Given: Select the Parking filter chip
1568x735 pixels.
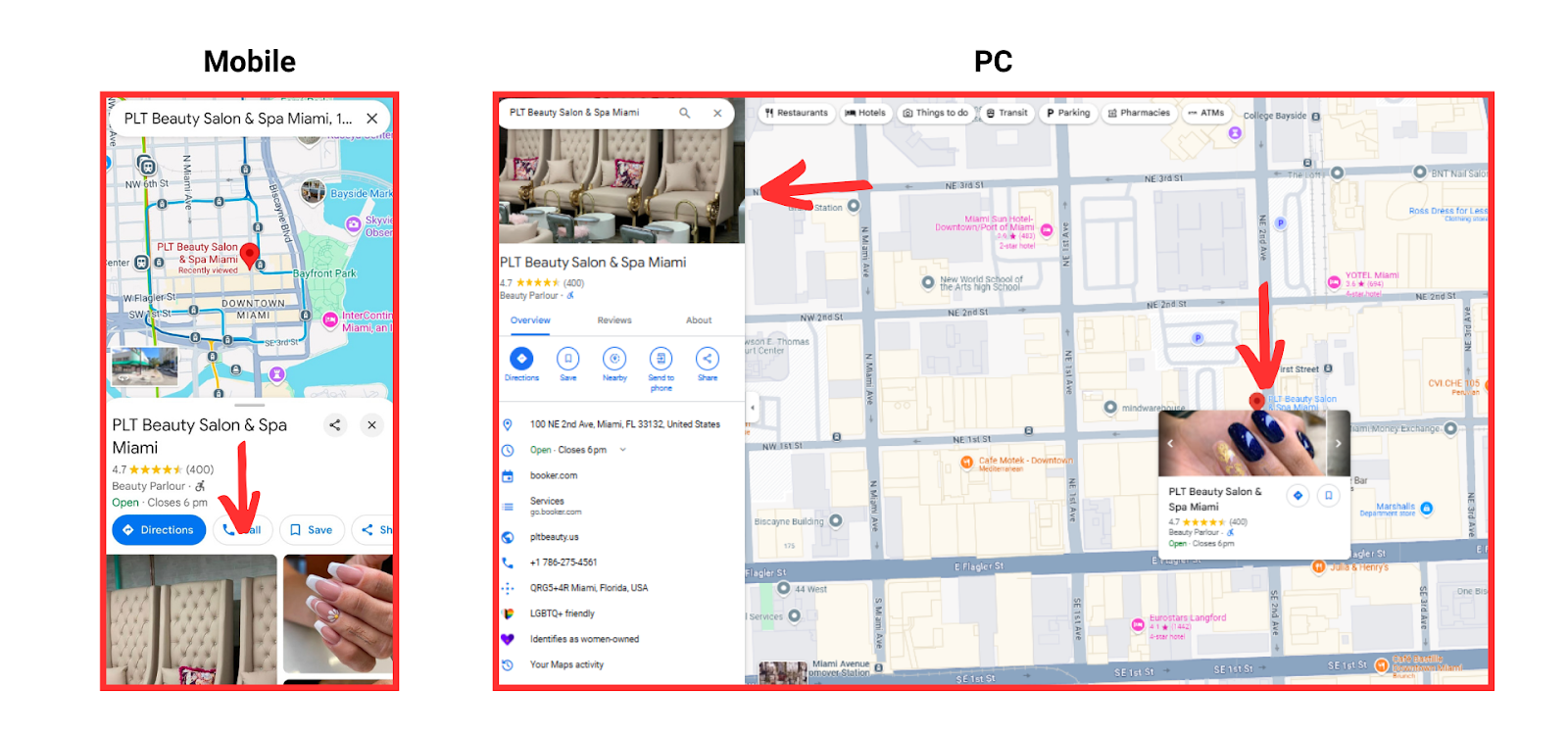Looking at the screenshot, I should [x=1068, y=113].
